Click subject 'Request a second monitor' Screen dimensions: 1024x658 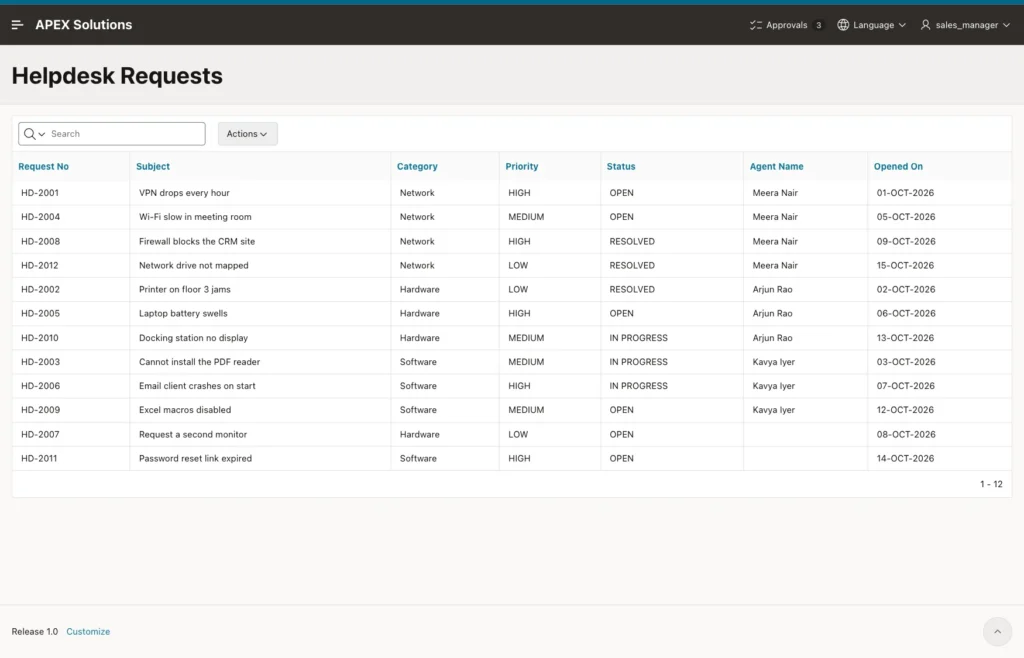pos(193,434)
